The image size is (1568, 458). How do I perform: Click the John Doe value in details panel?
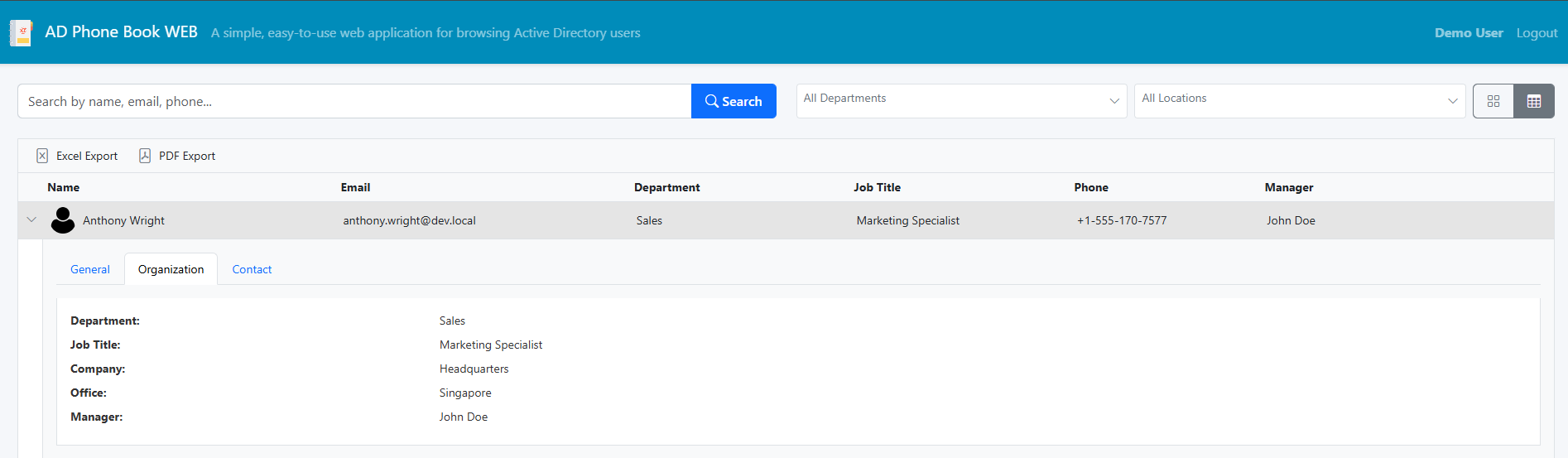coord(464,417)
